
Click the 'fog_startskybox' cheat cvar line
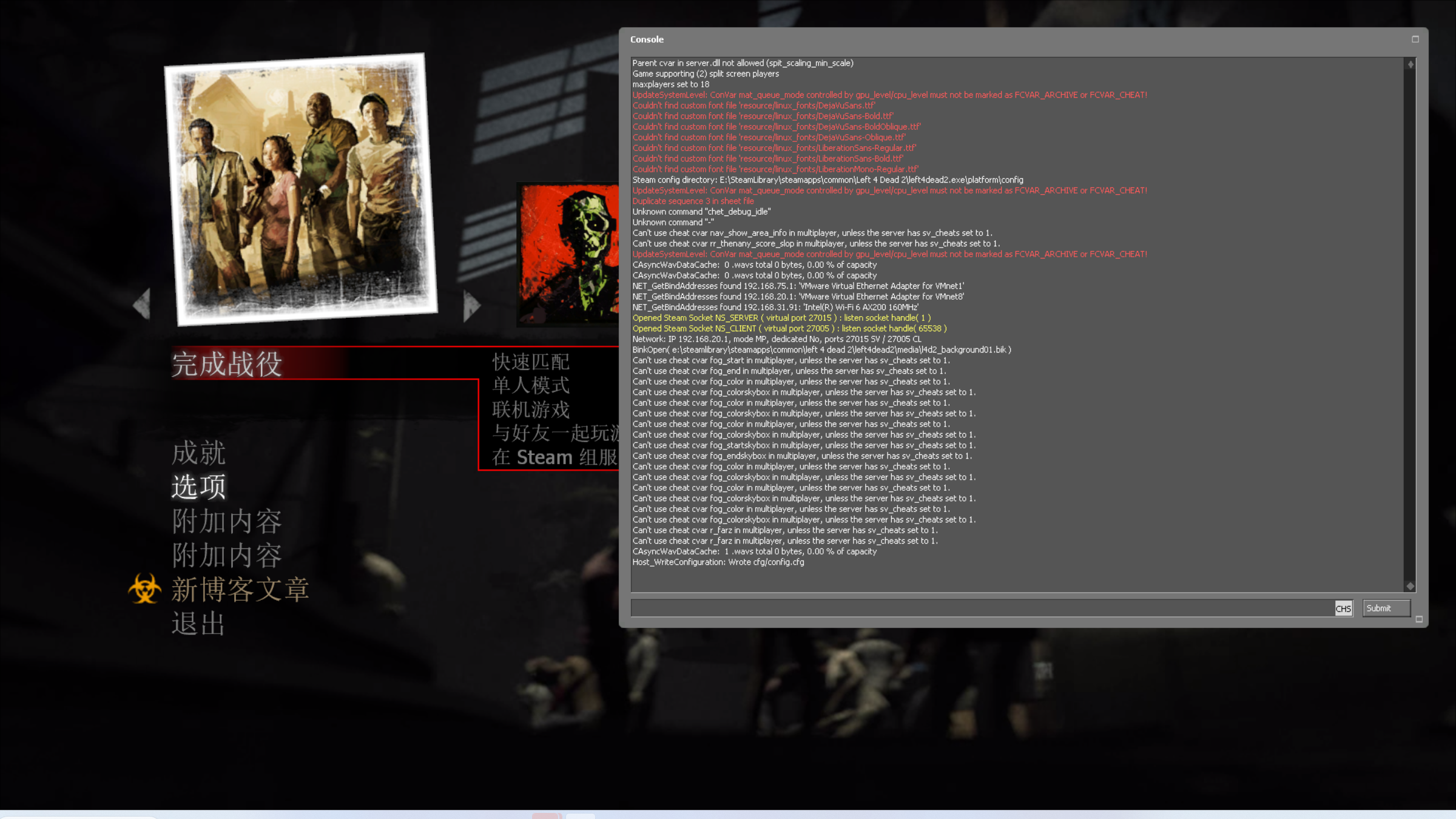(x=804, y=445)
